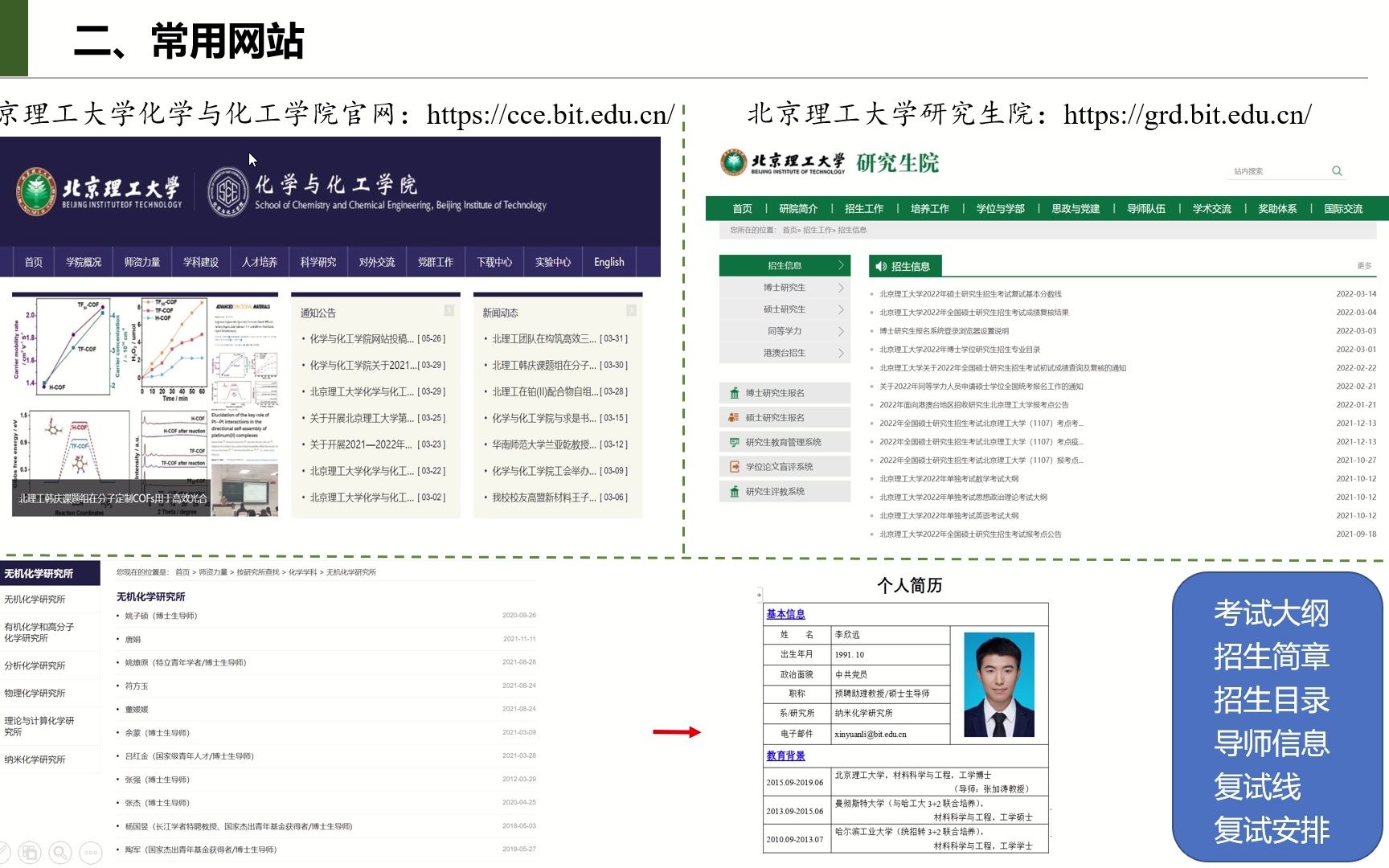The width and height of the screenshot is (1389, 868).
Task: Switch chemistry school site to English
Action: click(609, 262)
